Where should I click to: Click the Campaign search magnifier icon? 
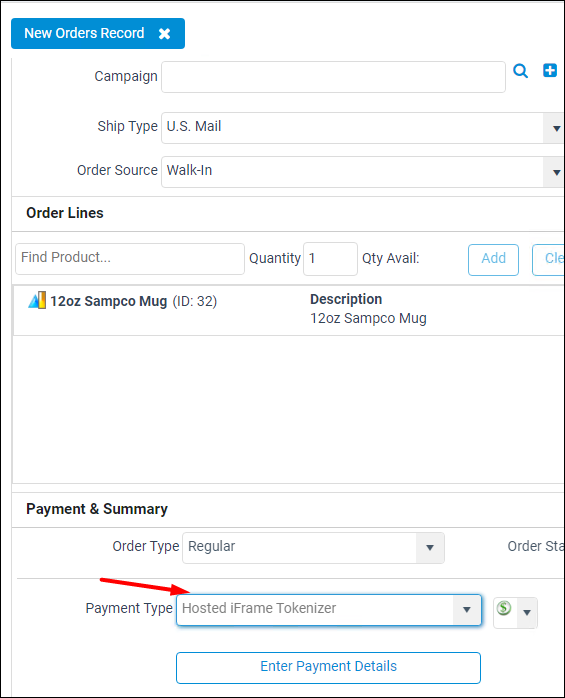point(520,71)
